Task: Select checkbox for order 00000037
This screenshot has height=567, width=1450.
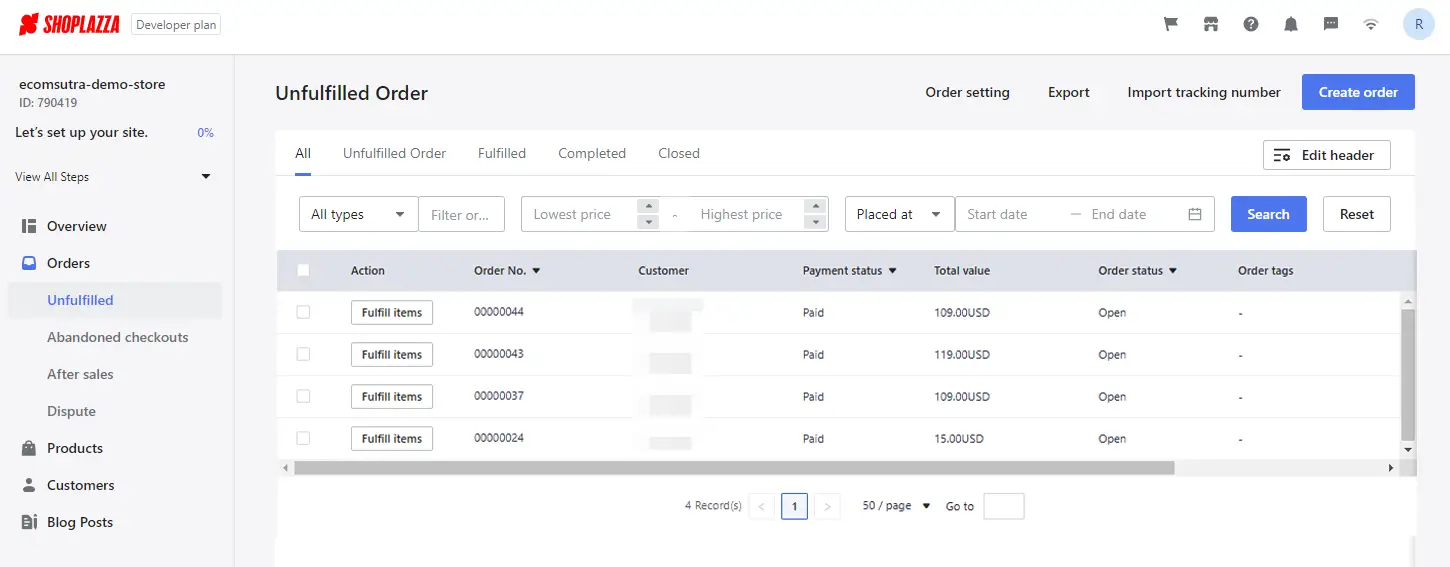Action: (x=303, y=396)
